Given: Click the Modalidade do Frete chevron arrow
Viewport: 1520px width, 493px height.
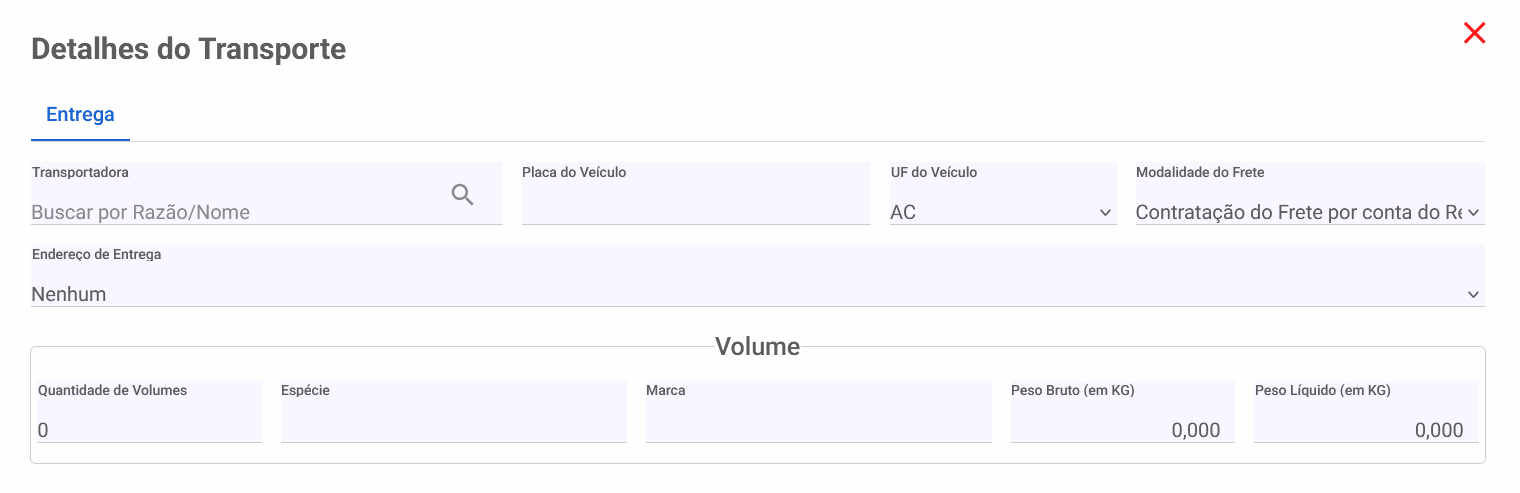Looking at the screenshot, I should pyautogui.click(x=1473, y=213).
